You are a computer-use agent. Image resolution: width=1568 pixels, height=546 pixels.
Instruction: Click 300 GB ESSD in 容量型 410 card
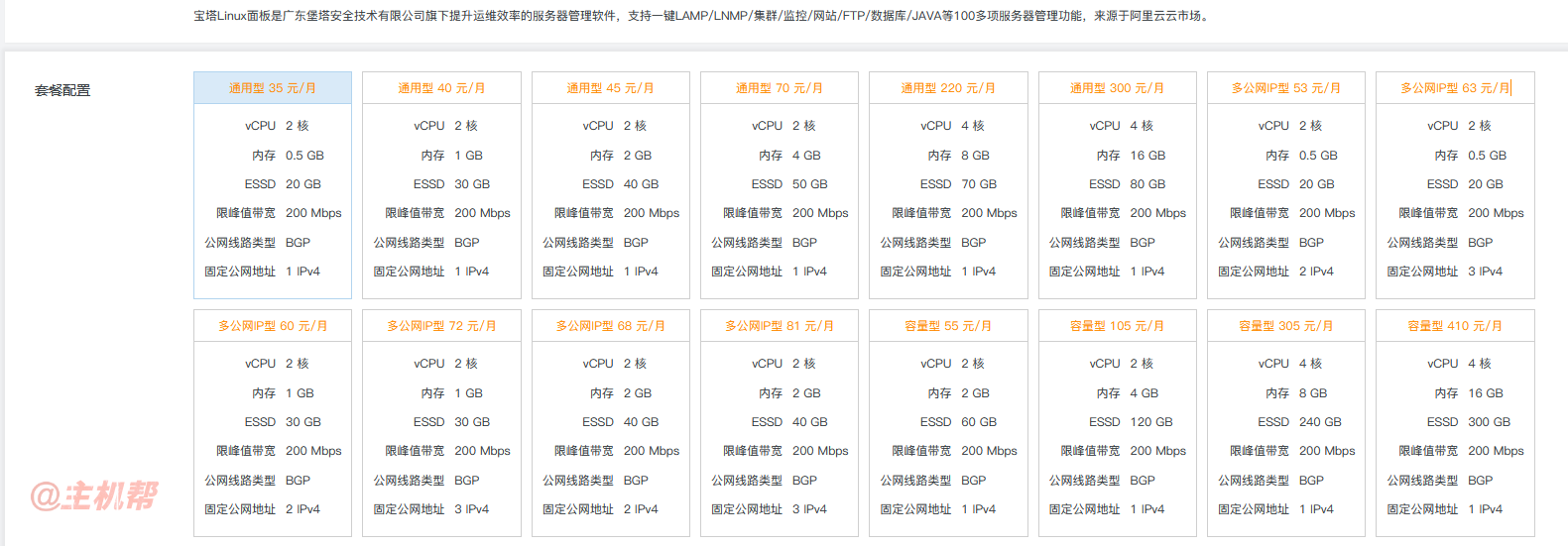tap(1489, 422)
